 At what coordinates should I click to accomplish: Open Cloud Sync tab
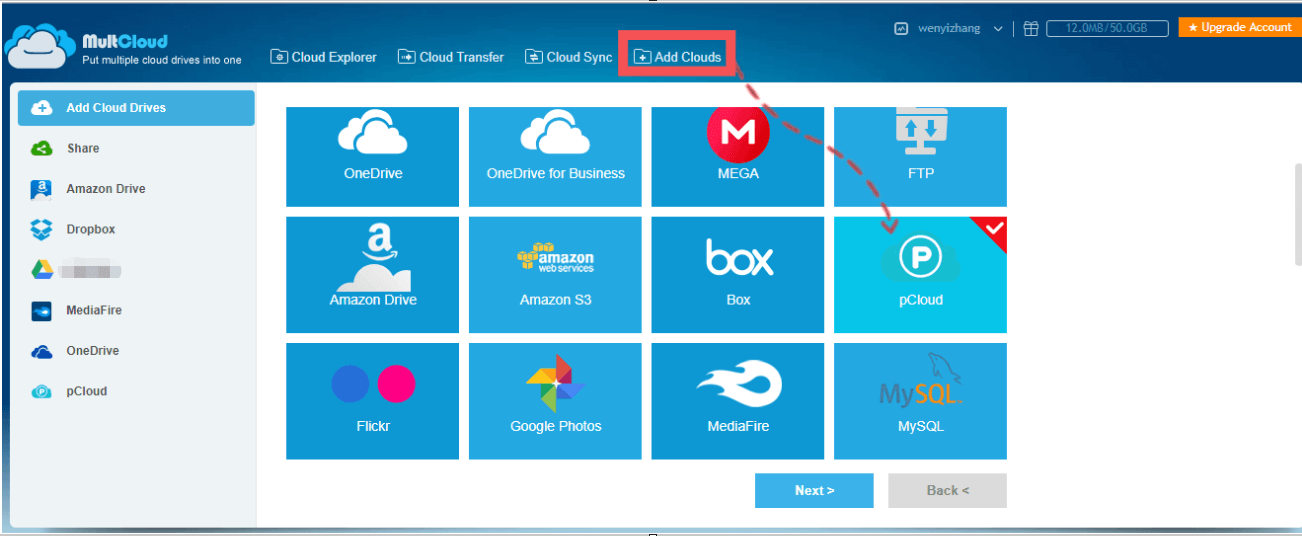pyautogui.click(x=569, y=57)
